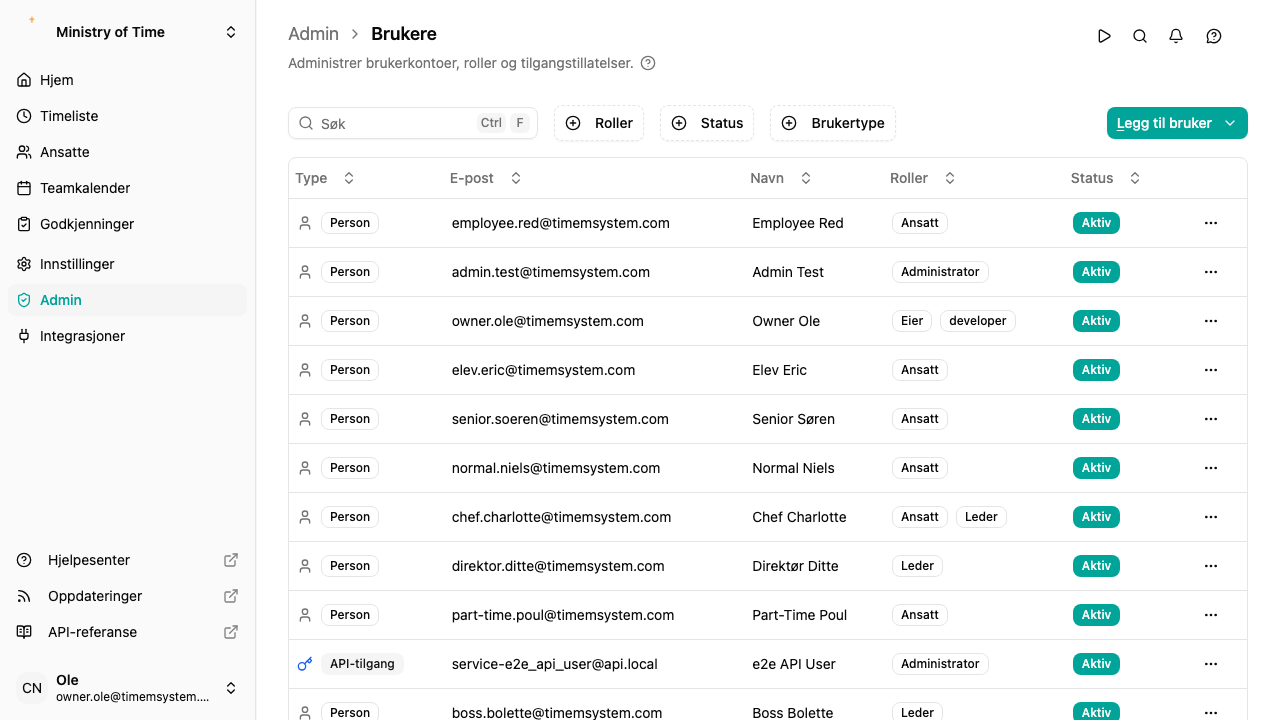Viewport: 1280px width, 720px height.
Task: Go to Hjem in sidebar
Action: tap(128, 80)
